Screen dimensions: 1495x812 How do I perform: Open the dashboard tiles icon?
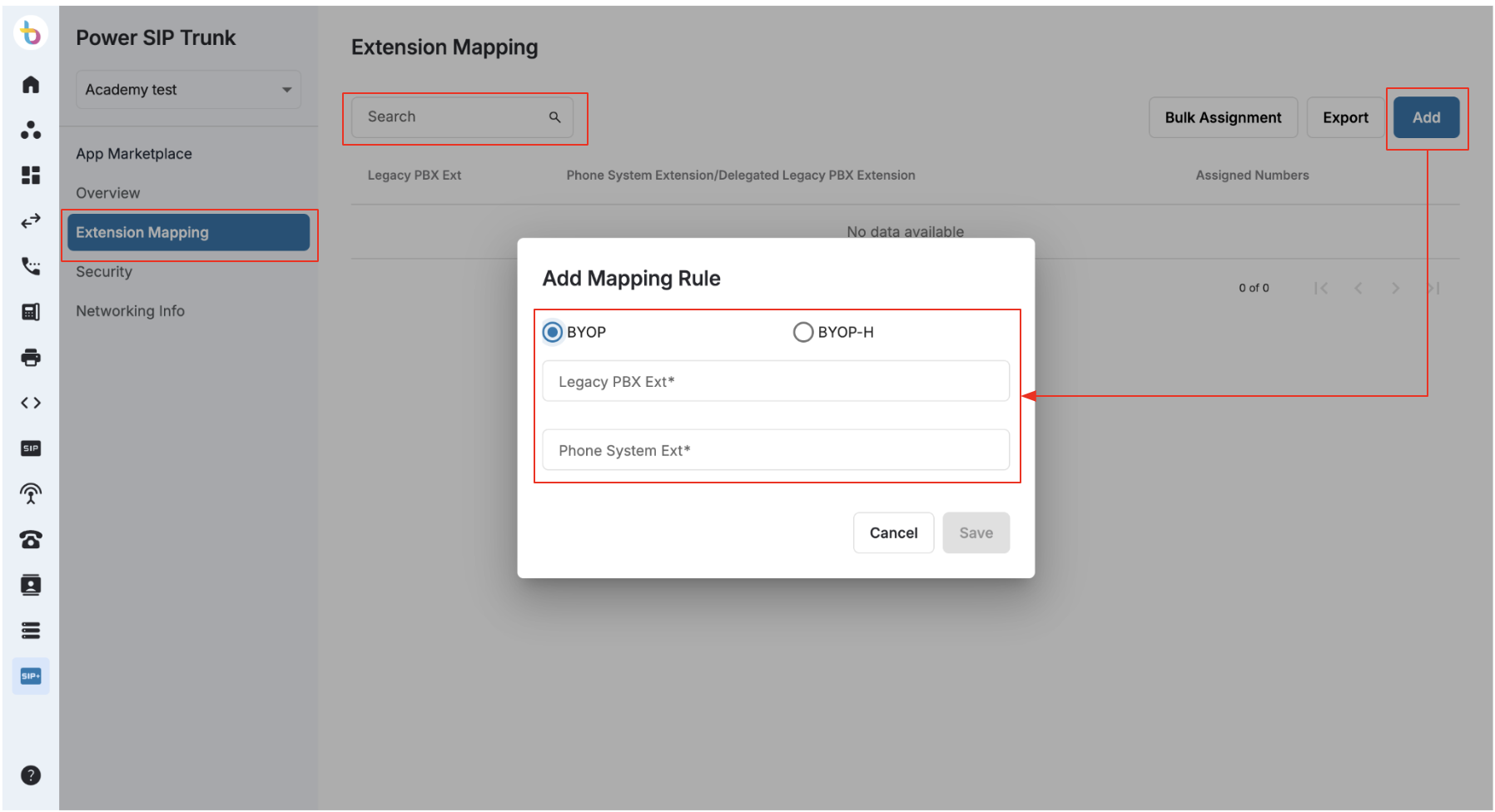(31, 175)
